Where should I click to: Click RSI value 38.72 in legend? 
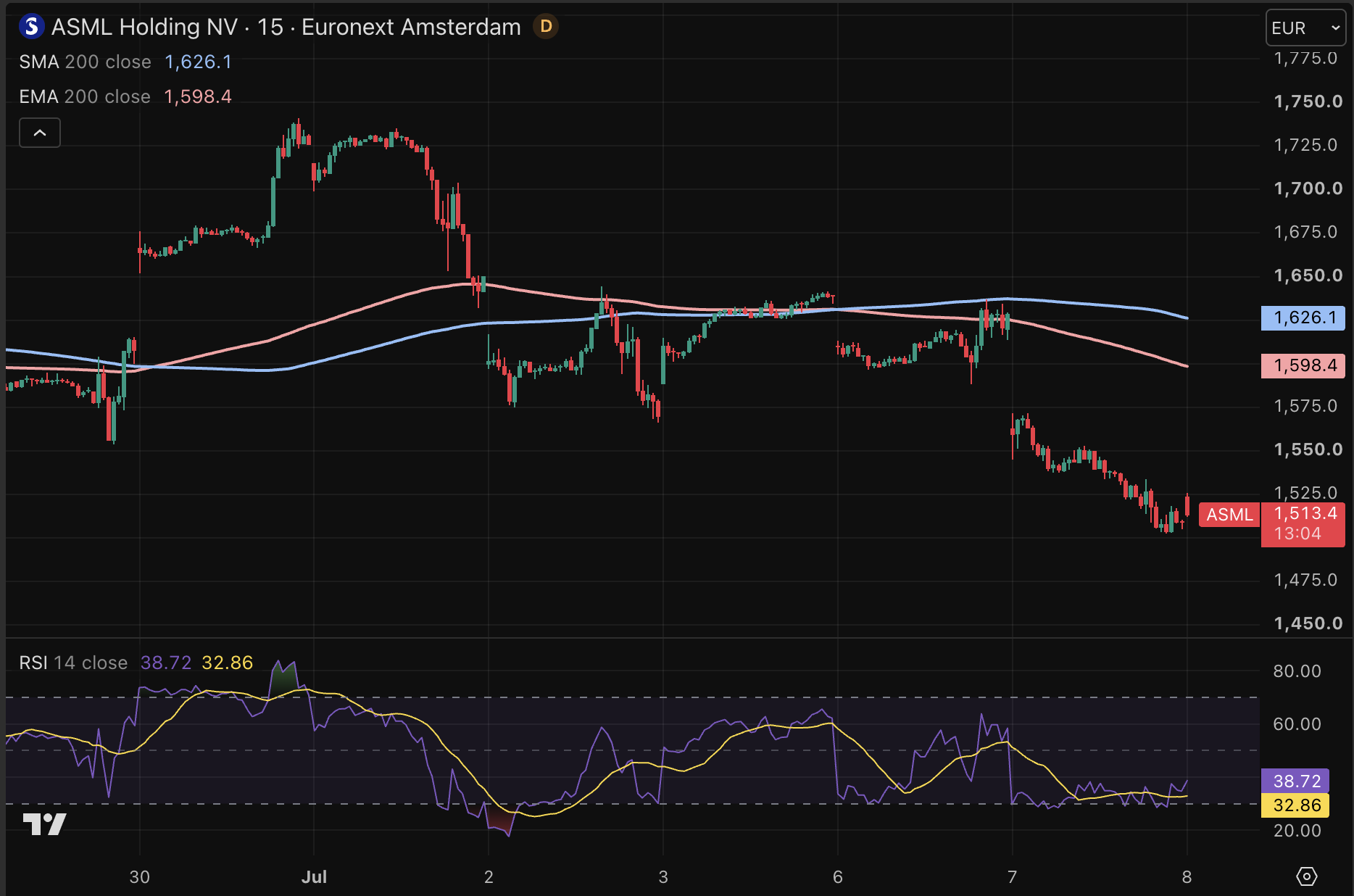pyautogui.click(x=166, y=663)
